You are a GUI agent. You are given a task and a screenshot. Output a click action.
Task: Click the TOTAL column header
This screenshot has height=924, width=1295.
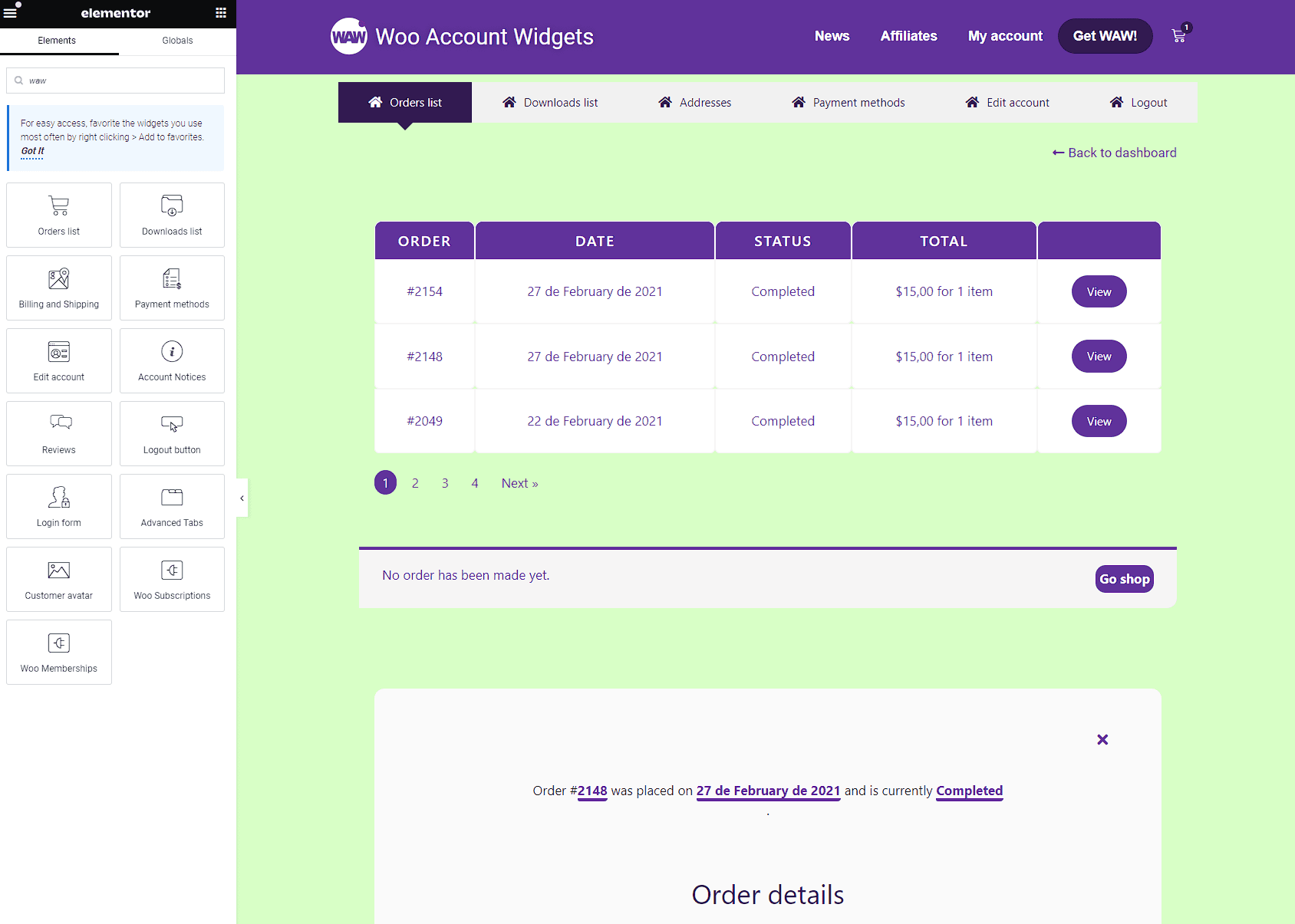[x=944, y=241]
